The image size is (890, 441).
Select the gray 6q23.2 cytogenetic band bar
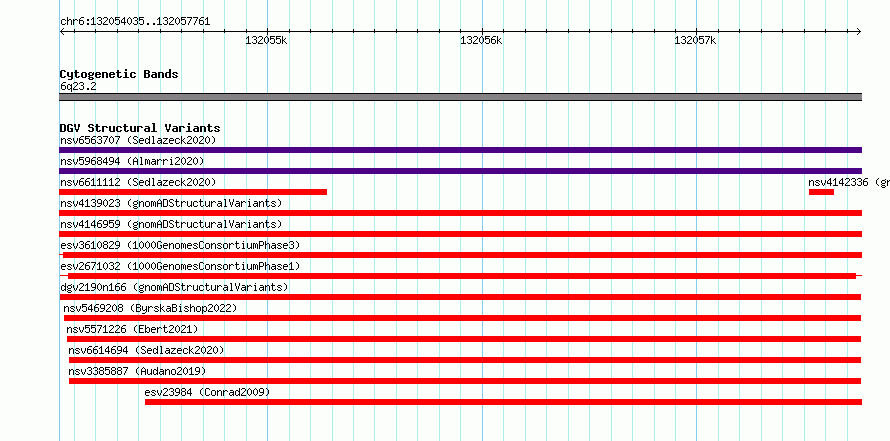[460, 97]
